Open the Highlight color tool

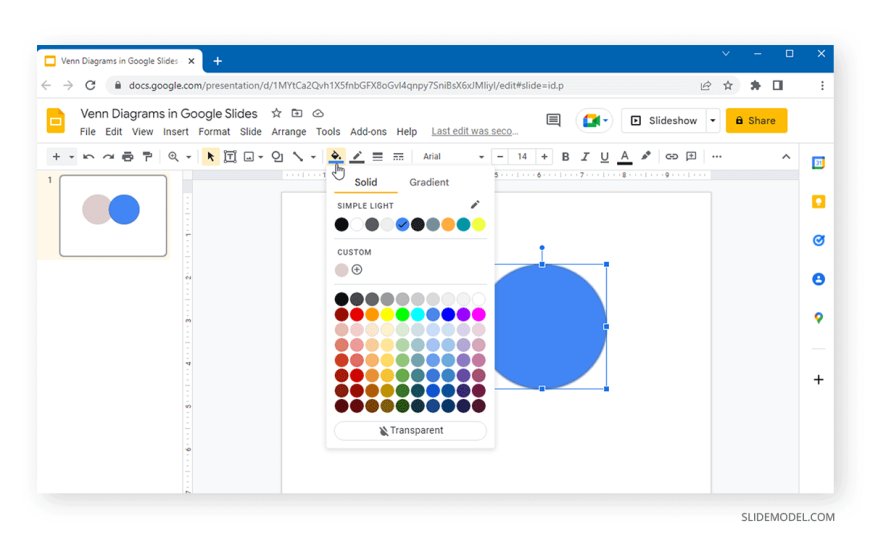click(646, 156)
